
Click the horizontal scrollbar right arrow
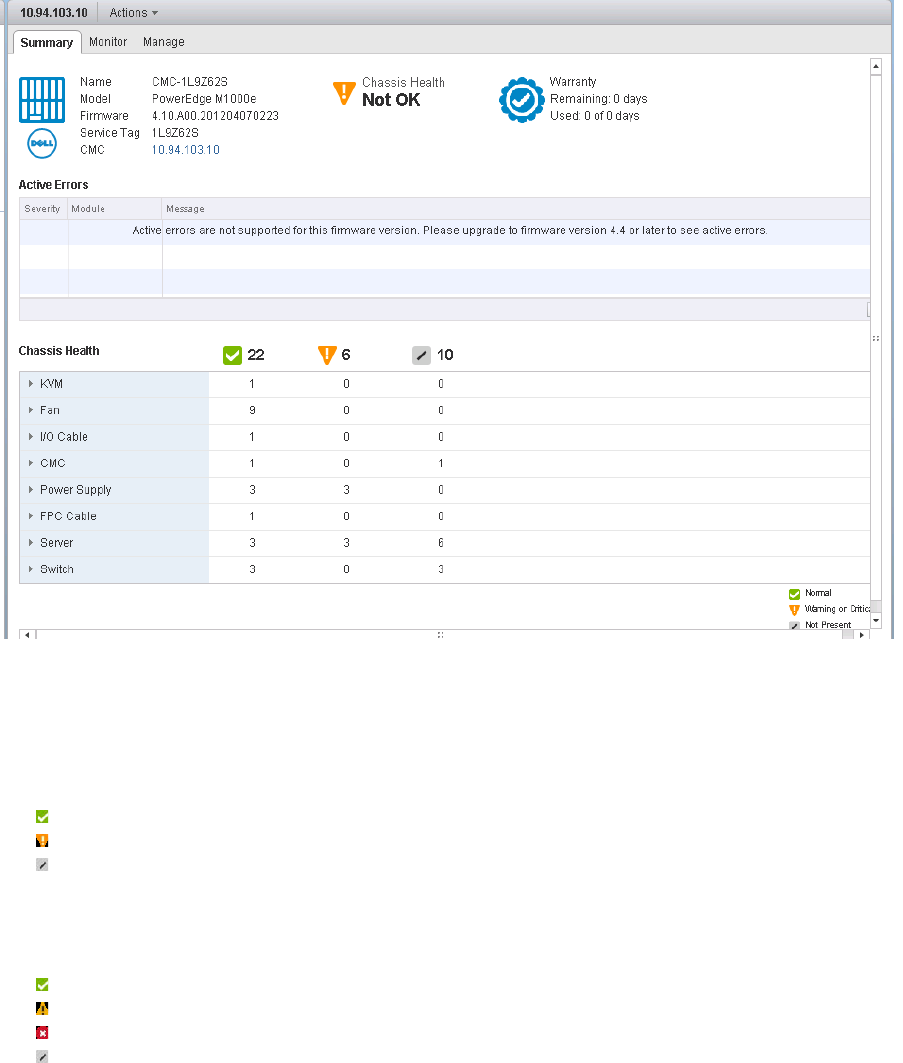(862, 635)
